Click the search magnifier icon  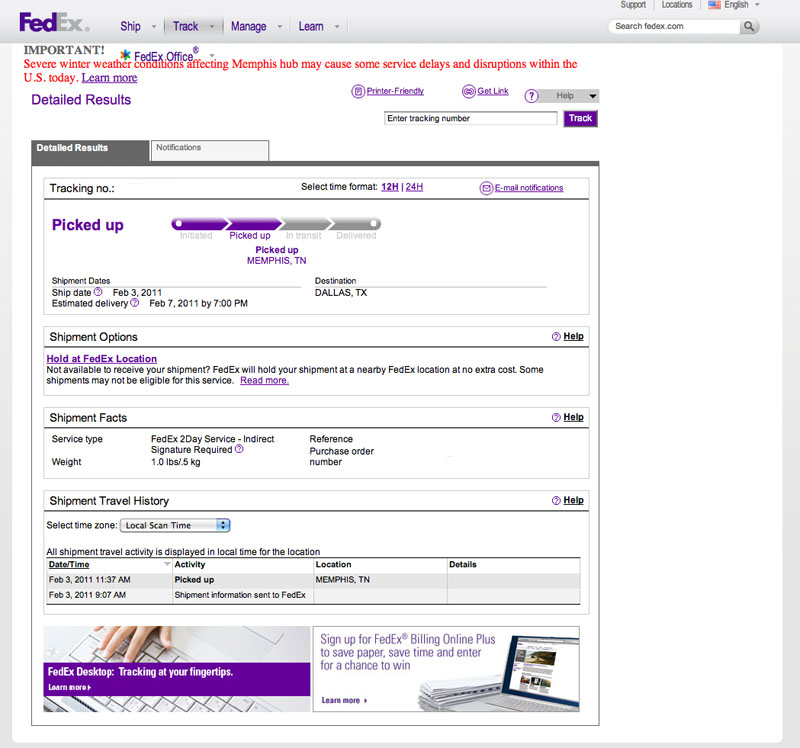point(749,26)
